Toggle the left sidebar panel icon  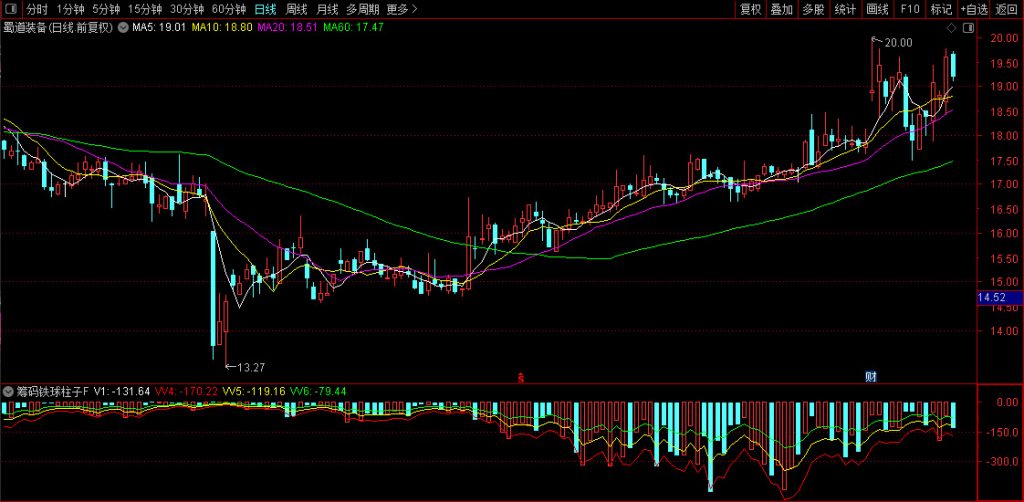11,9
